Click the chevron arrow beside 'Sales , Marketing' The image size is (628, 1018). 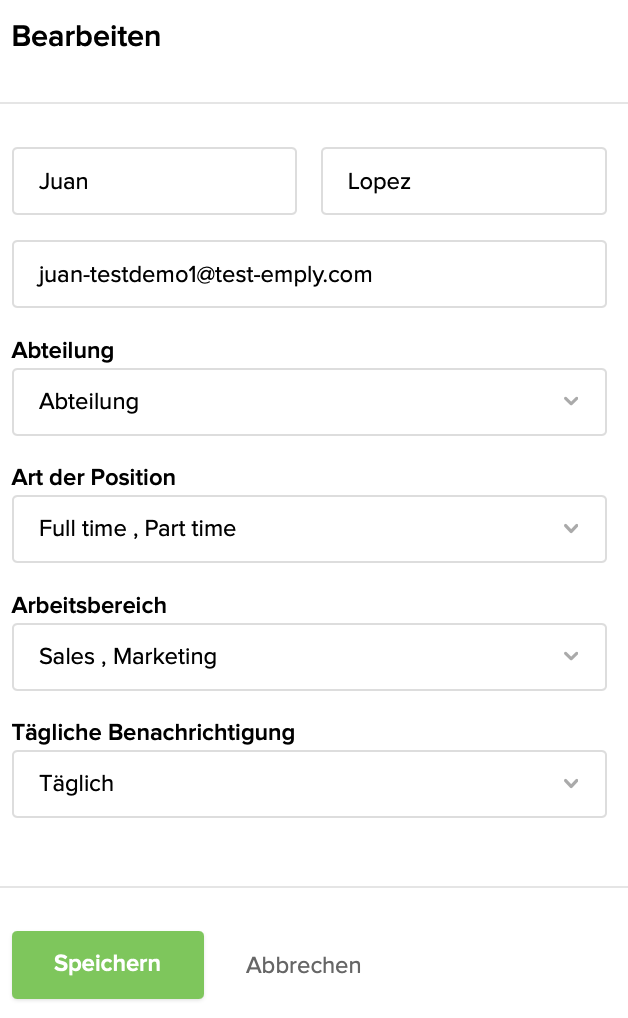coord(571,656)
